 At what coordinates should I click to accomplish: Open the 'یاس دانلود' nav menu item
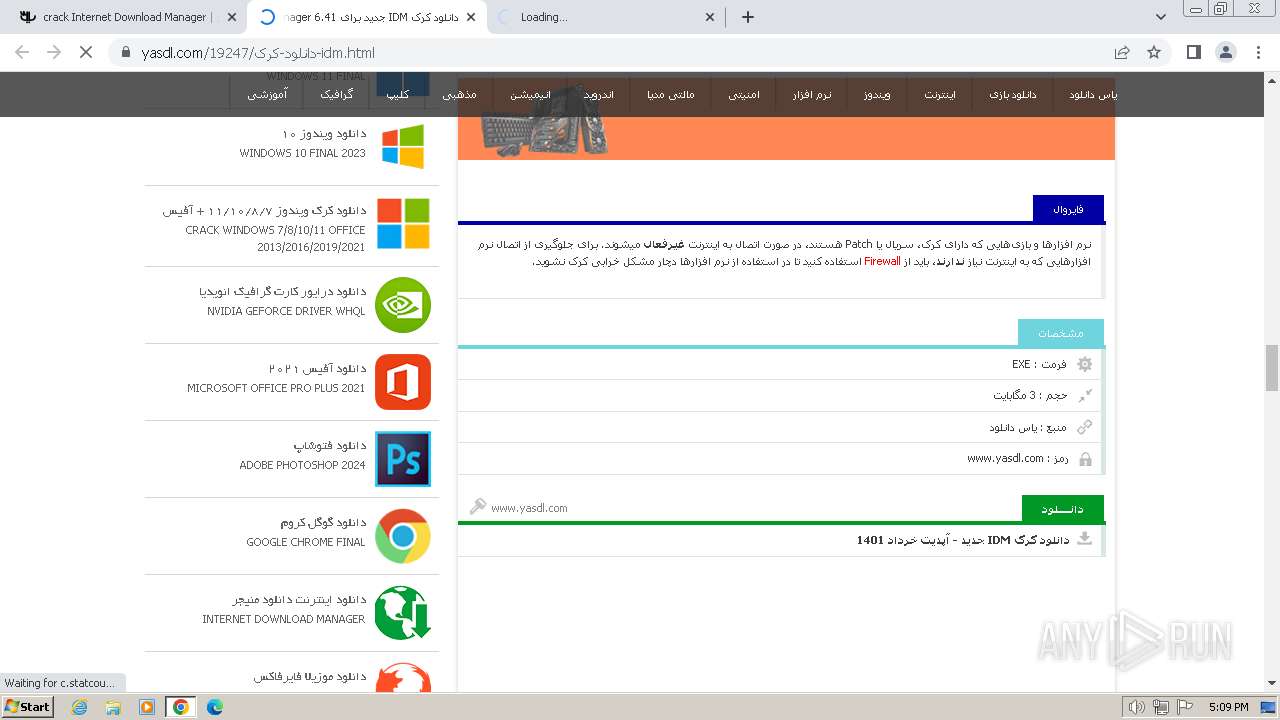(x=1092, y=95)
